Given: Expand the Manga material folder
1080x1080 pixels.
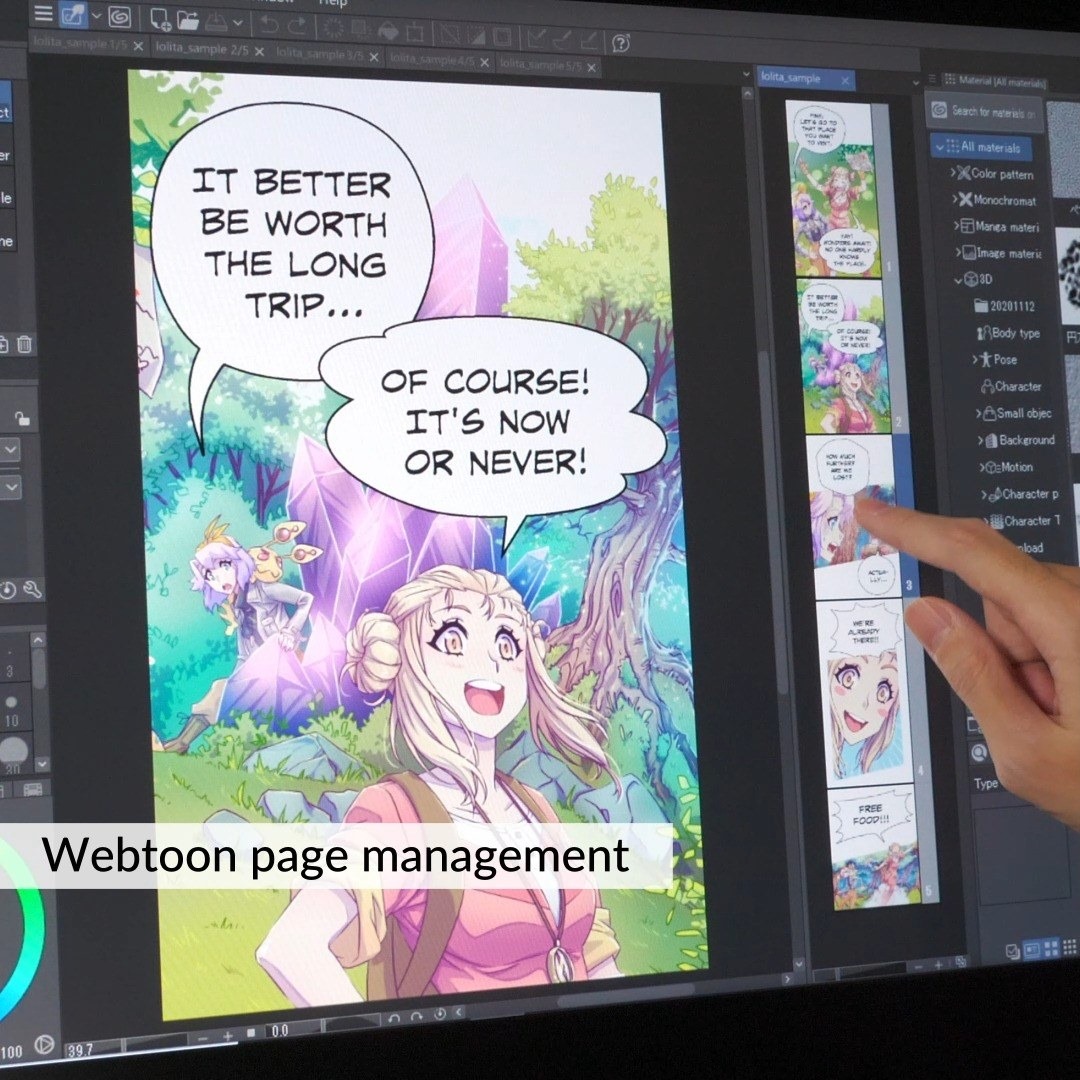Looking at the screenshot, I should [957, 225].
